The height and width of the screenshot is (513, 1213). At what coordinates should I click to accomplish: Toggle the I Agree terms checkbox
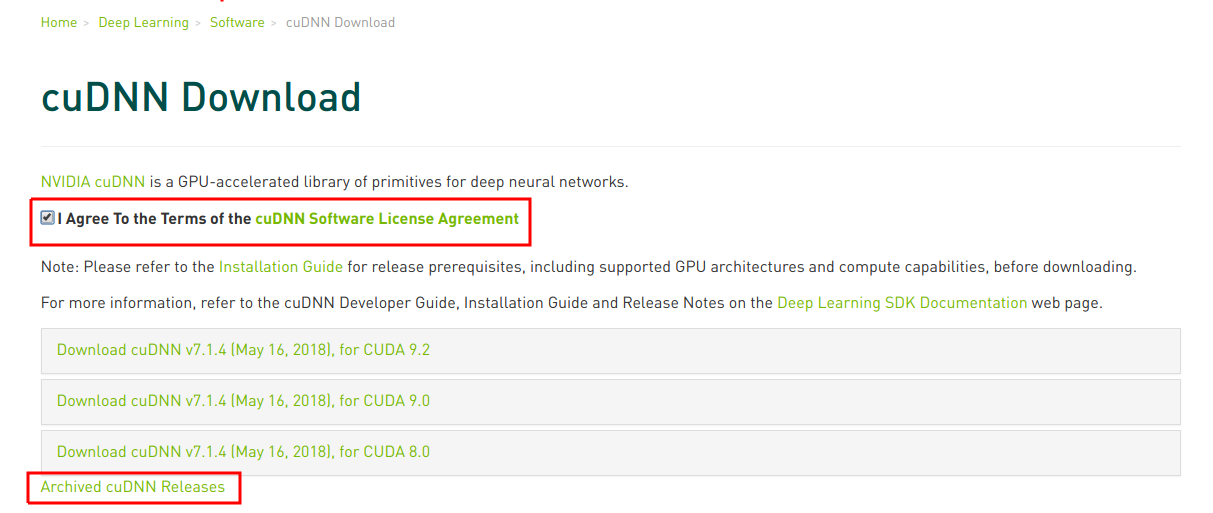point(47,218)
